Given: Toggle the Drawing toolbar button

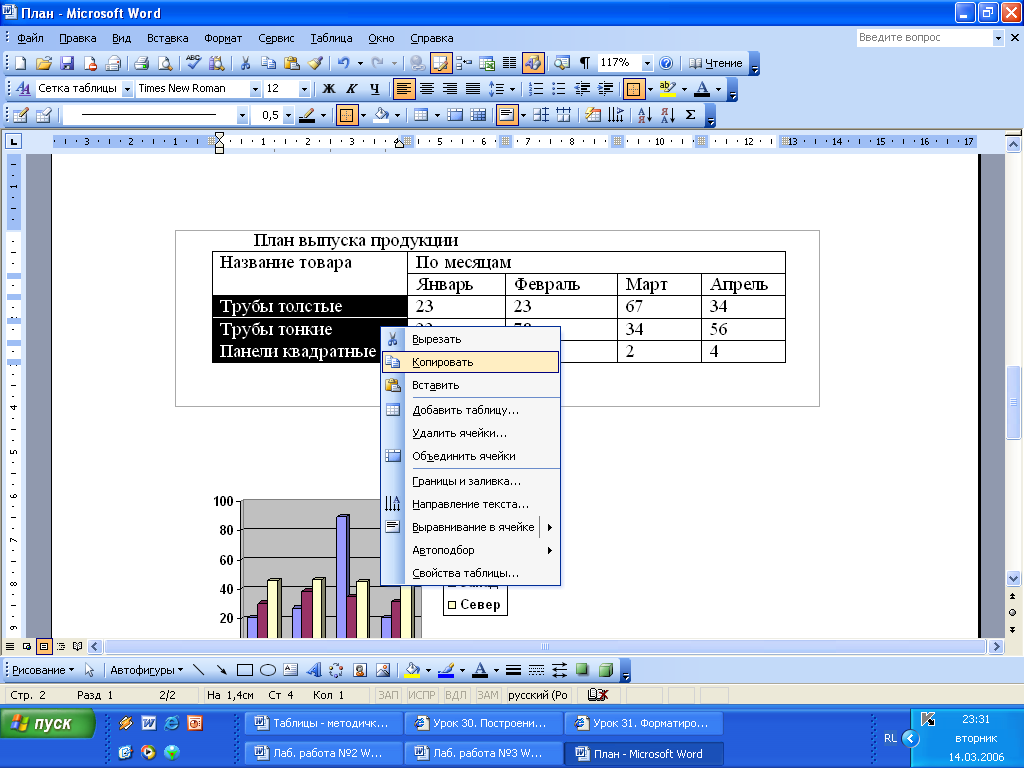Looking at the screenshot, I should [533, 63].
